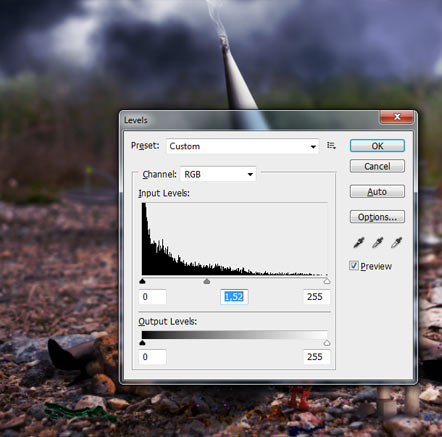
Task: Click OK to apply levels
Action: click(x=377, y=146)
